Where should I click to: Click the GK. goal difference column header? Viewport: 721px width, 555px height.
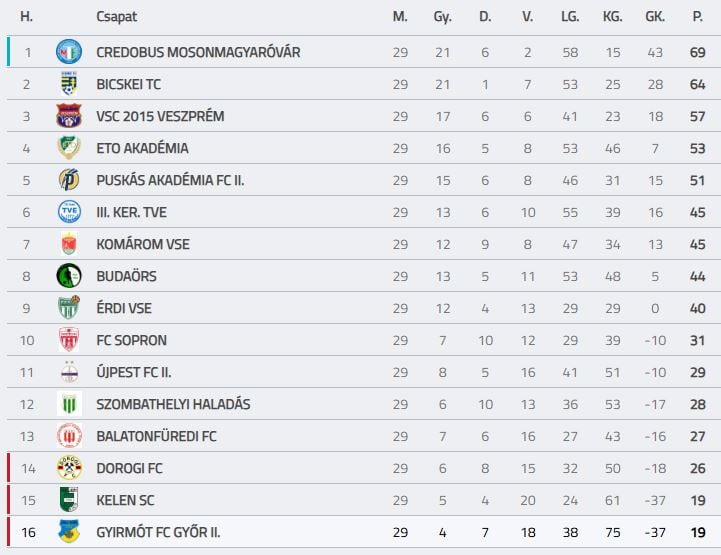[655, 17]
